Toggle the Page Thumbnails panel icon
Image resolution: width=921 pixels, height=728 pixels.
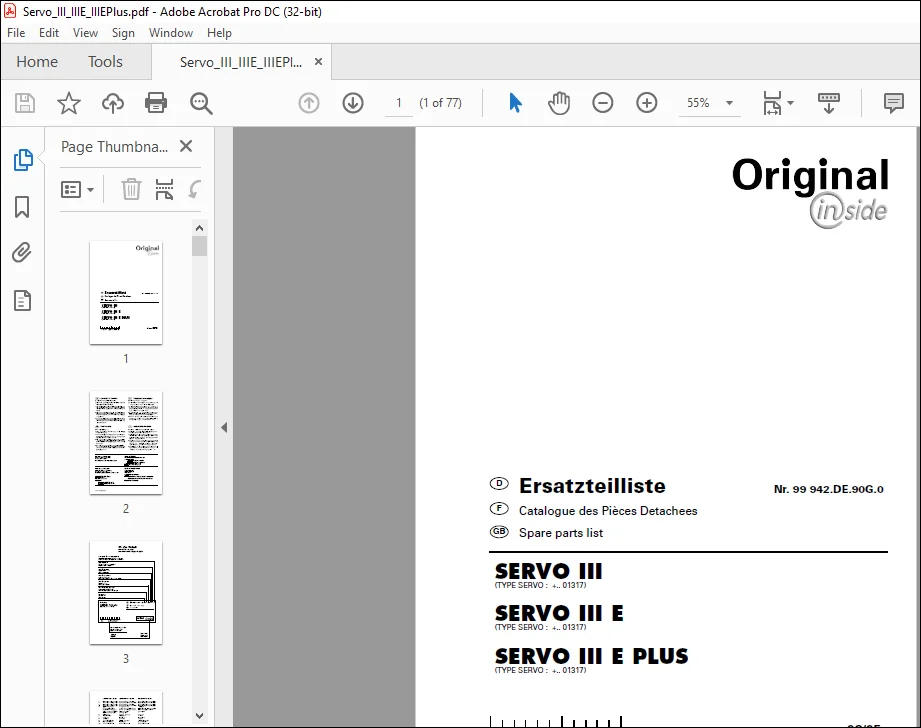(x=22, y=160)
